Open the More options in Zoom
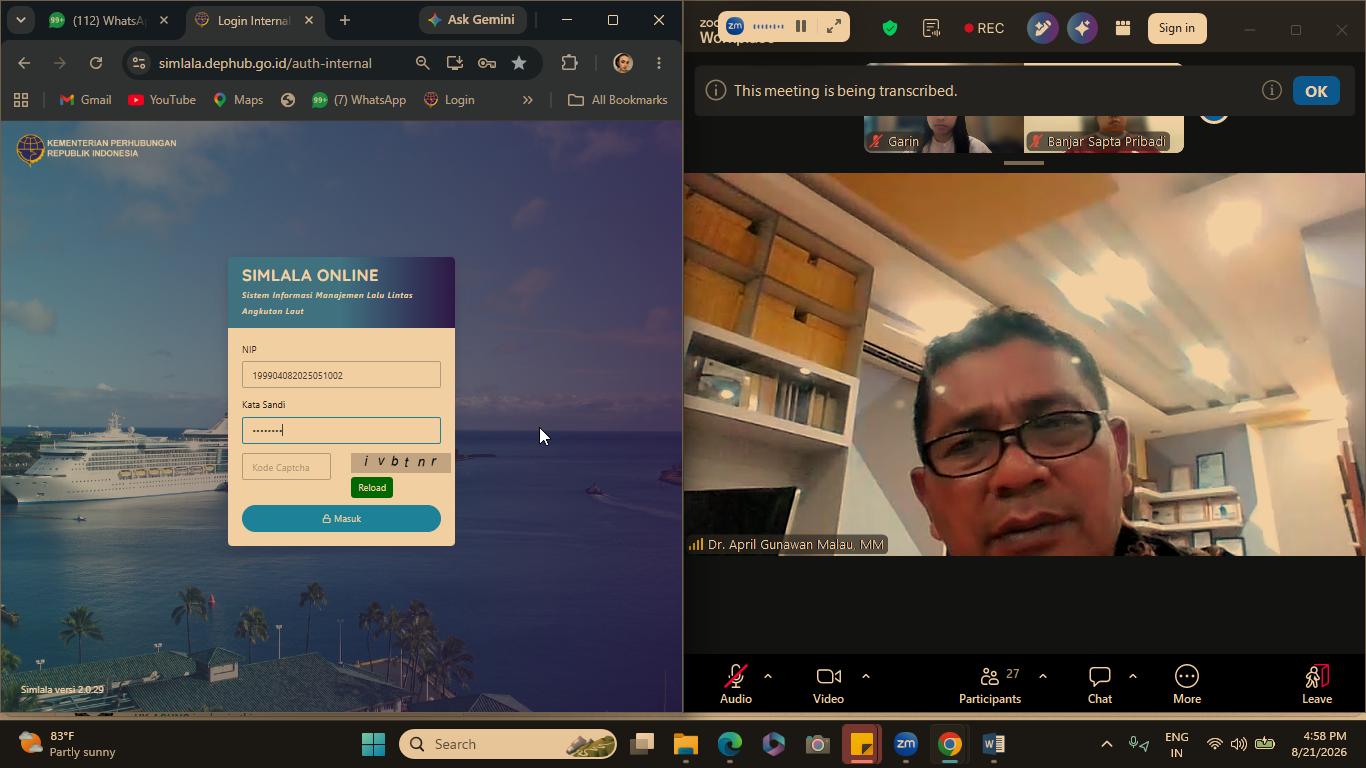 click(1187, 684)
